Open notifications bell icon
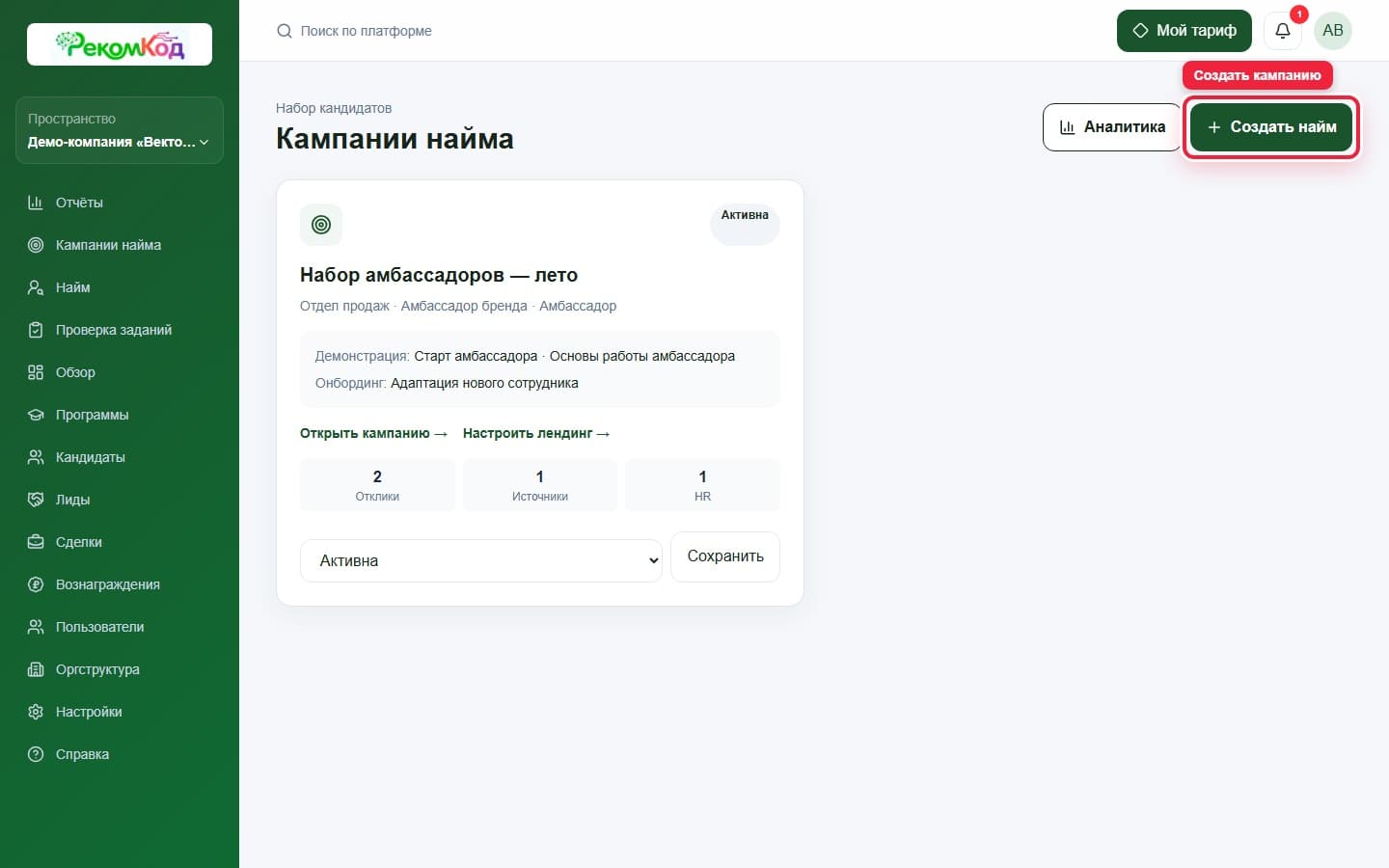Image resolution: width=1389 pixels, height=868 pixels. click(x=1283, y=31)
